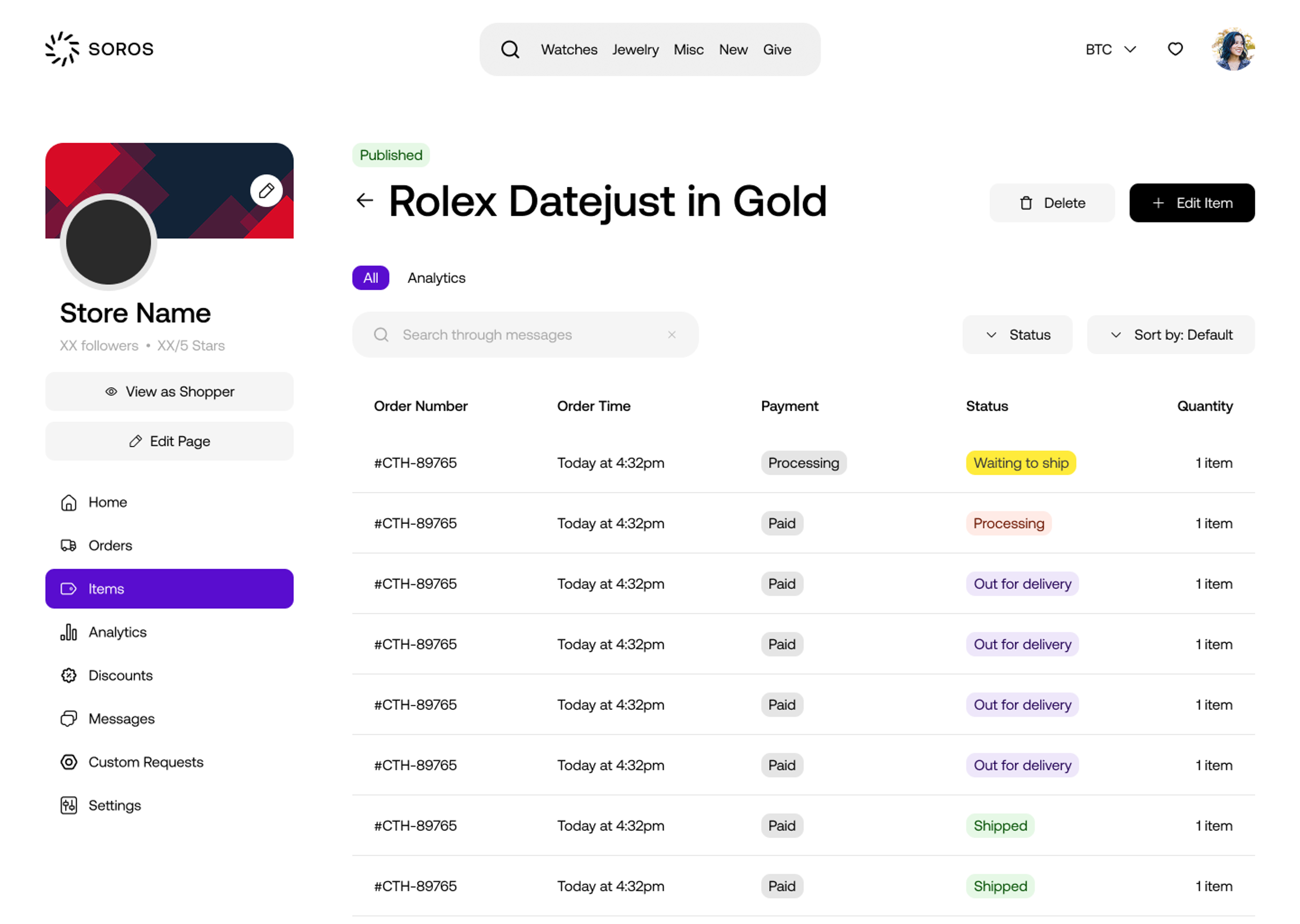Viewport: 1300px width, 924px height.
Task: Click the store profile picture circle
Action: pos(108,242)
